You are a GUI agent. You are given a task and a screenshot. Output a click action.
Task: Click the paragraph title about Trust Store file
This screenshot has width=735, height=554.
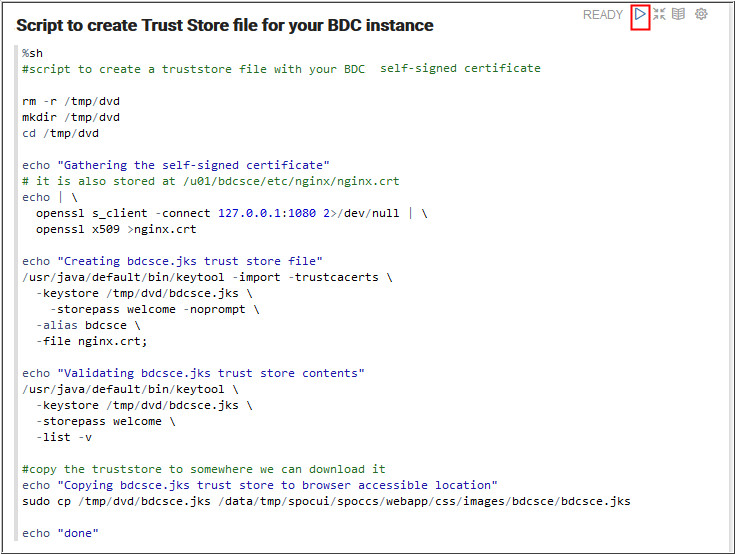[x=224, y=25]
